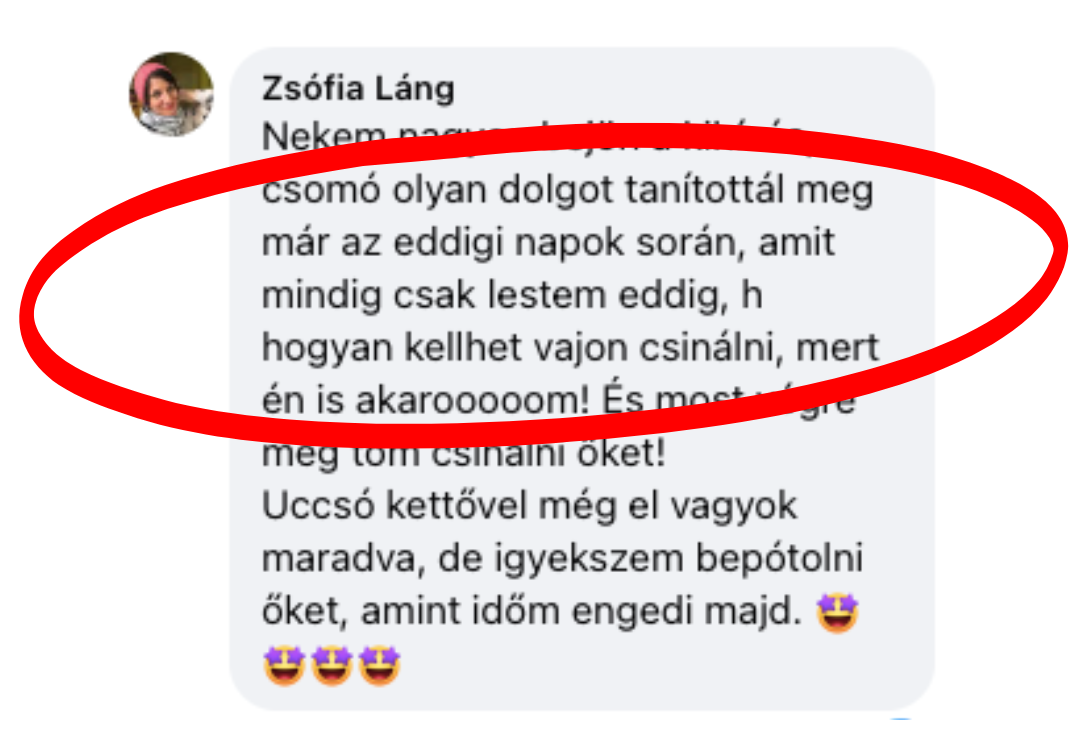Click the text "már az eddigi napok"
Image resolution: width=1080 pixels, height=754 pixels.
pos(444,242)
